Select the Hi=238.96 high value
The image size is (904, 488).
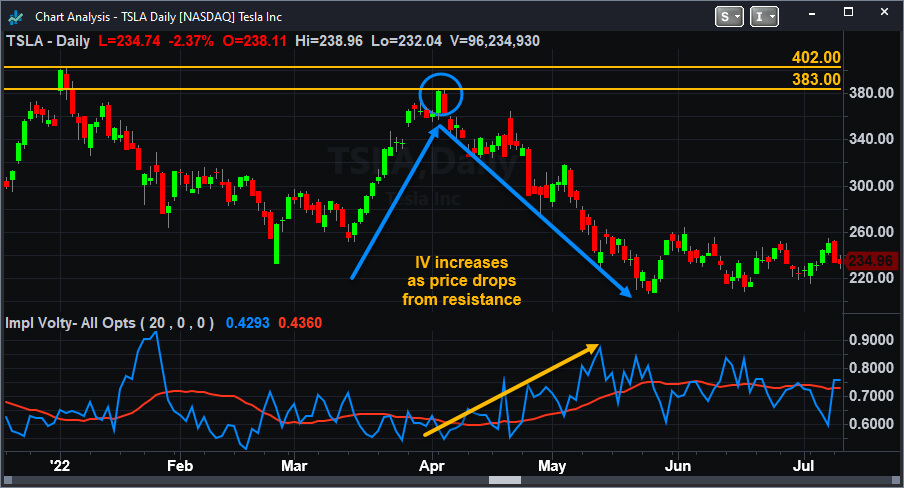click(329, 41)
